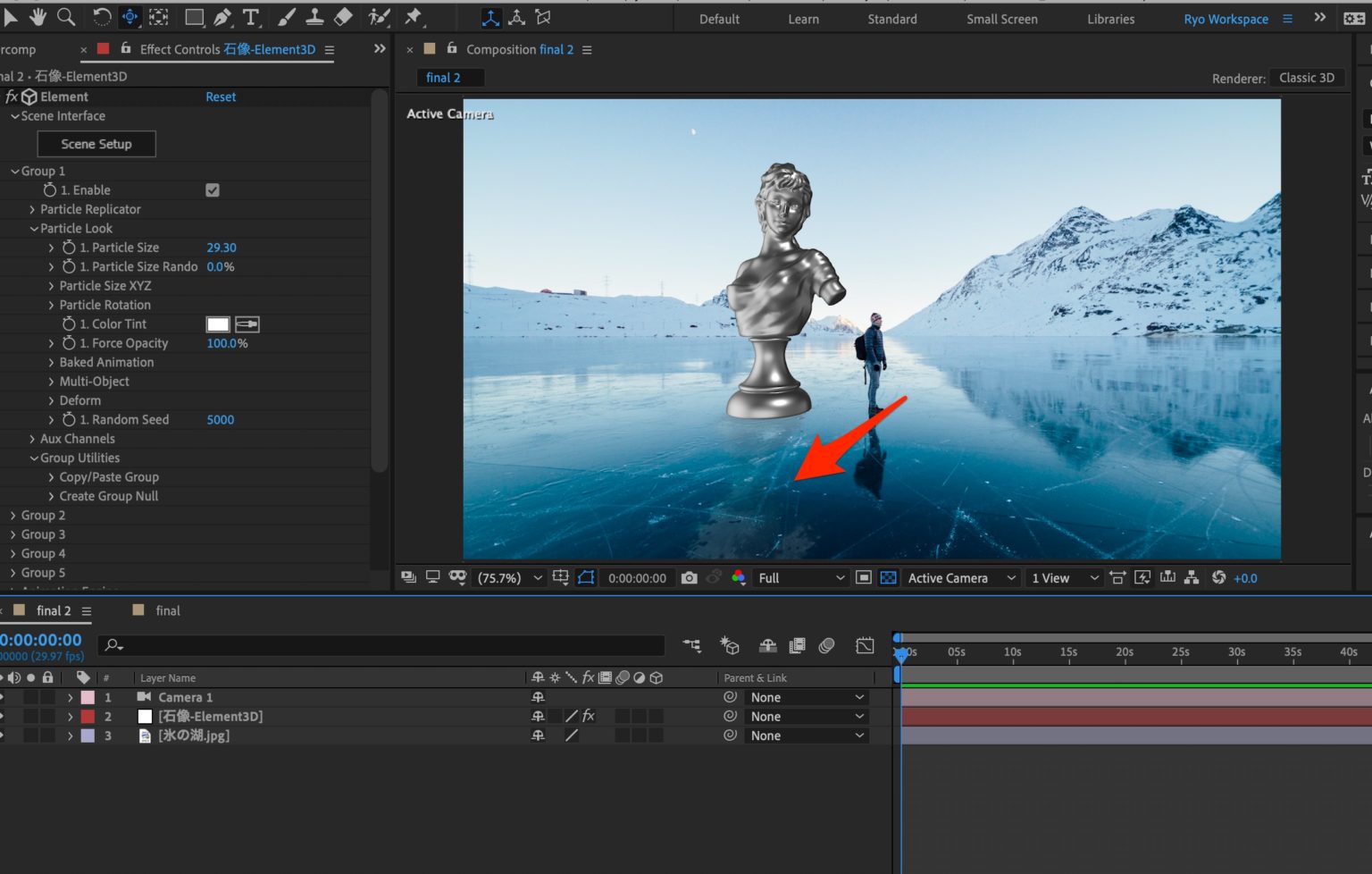Select the Type tool
The image size is (1372, 874).
pyautogui.click(x=250, y=17)
